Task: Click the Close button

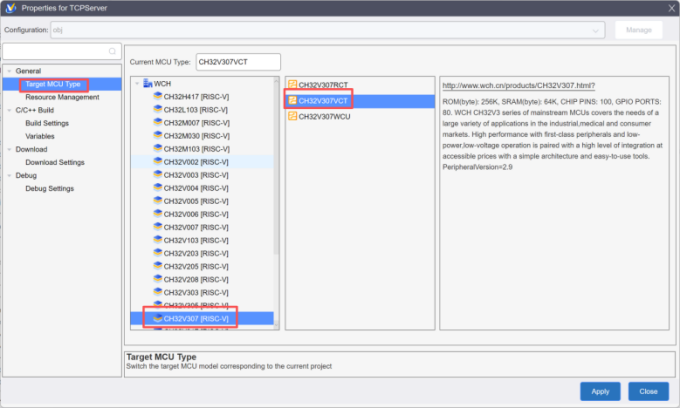Action: (x=648, y=392)
